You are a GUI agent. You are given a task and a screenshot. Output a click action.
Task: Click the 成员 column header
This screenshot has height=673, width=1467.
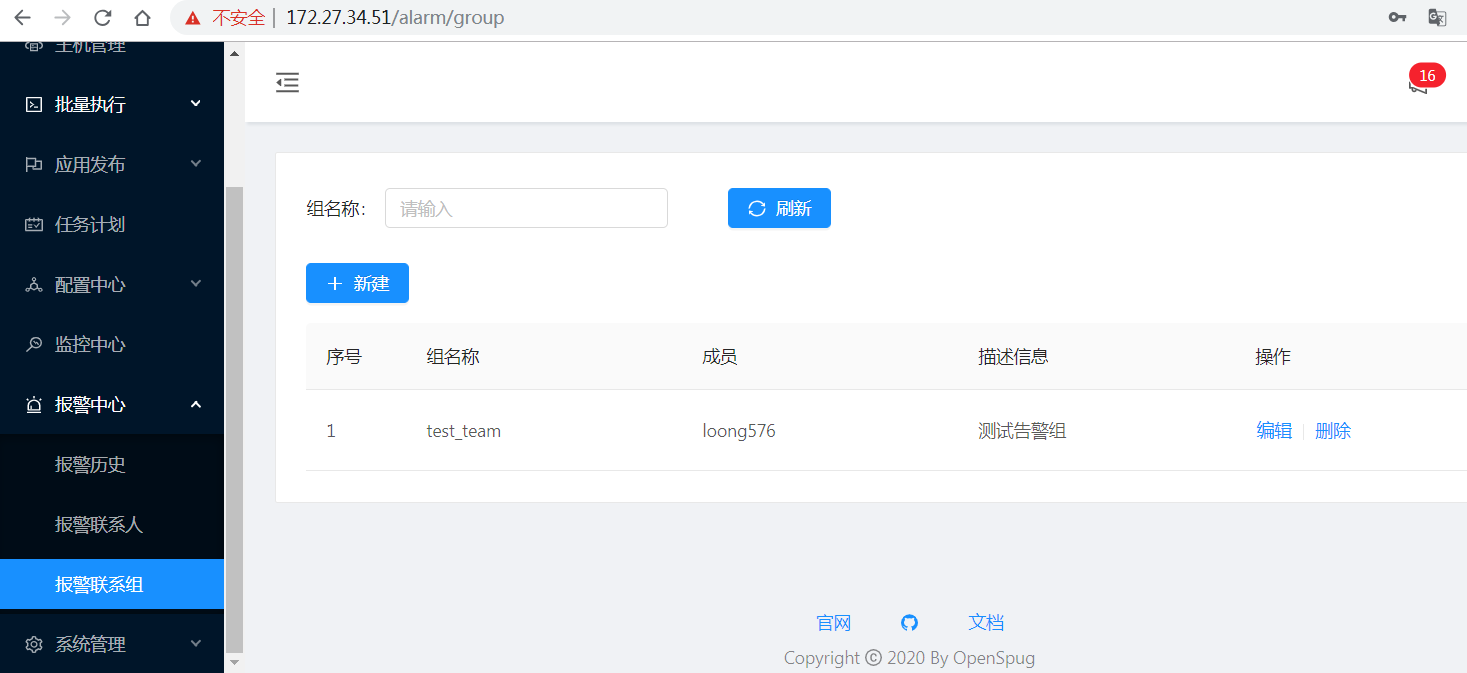720,356
